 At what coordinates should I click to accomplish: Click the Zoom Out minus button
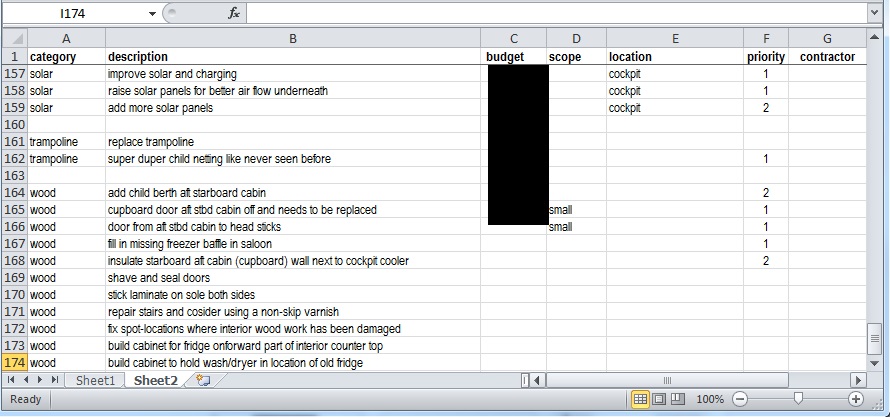point(739,399)
